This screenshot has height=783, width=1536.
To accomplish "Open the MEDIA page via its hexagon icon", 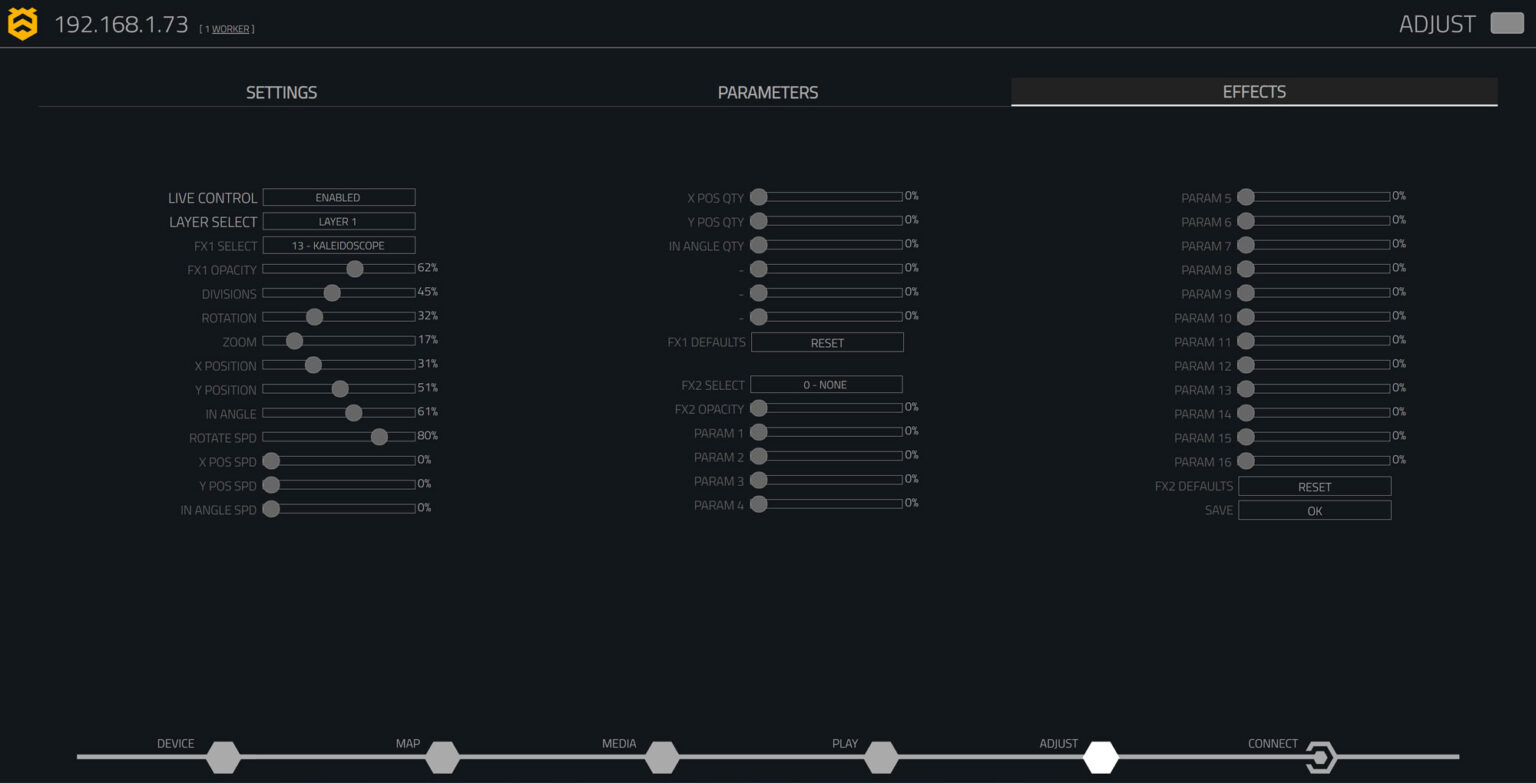I will (x=662, y=758).
